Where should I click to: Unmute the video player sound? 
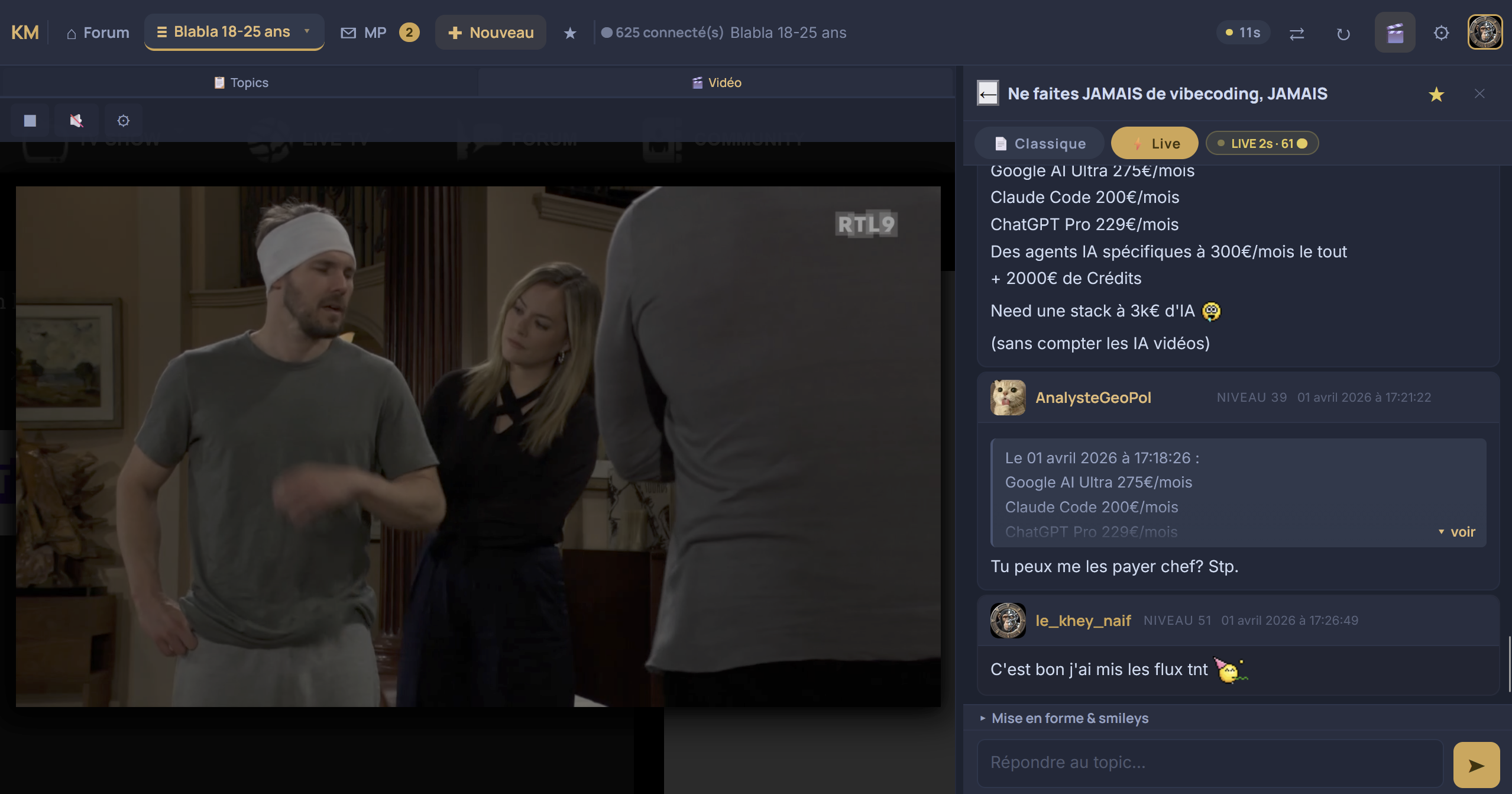[x=76, y=121]
